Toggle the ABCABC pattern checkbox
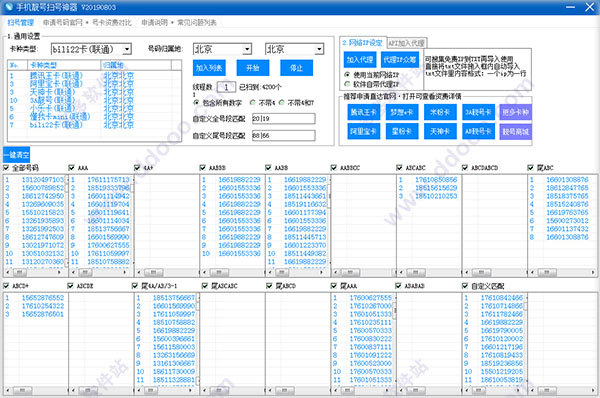 click(399, 168)
